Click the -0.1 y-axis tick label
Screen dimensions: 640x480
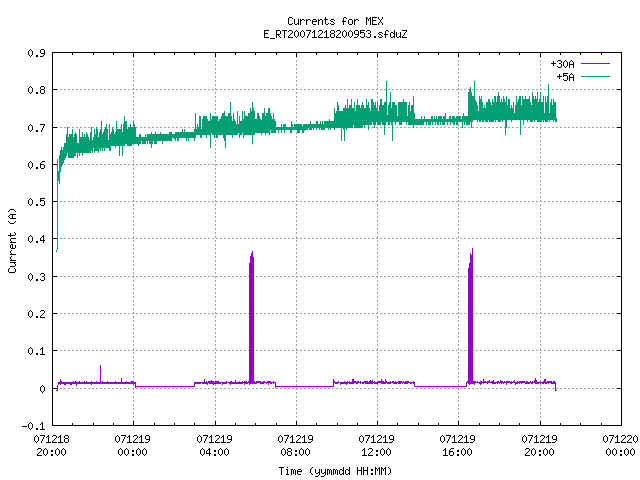tap(33, 426)
